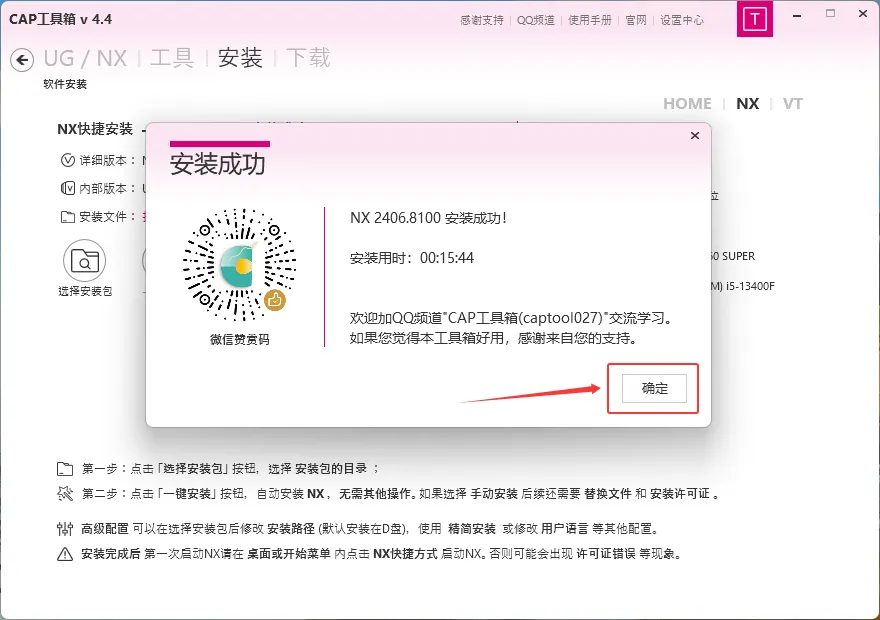880x620 pixels.
Task: Maximize the CAP工具箱 window
Action: (x=831, y=14)
